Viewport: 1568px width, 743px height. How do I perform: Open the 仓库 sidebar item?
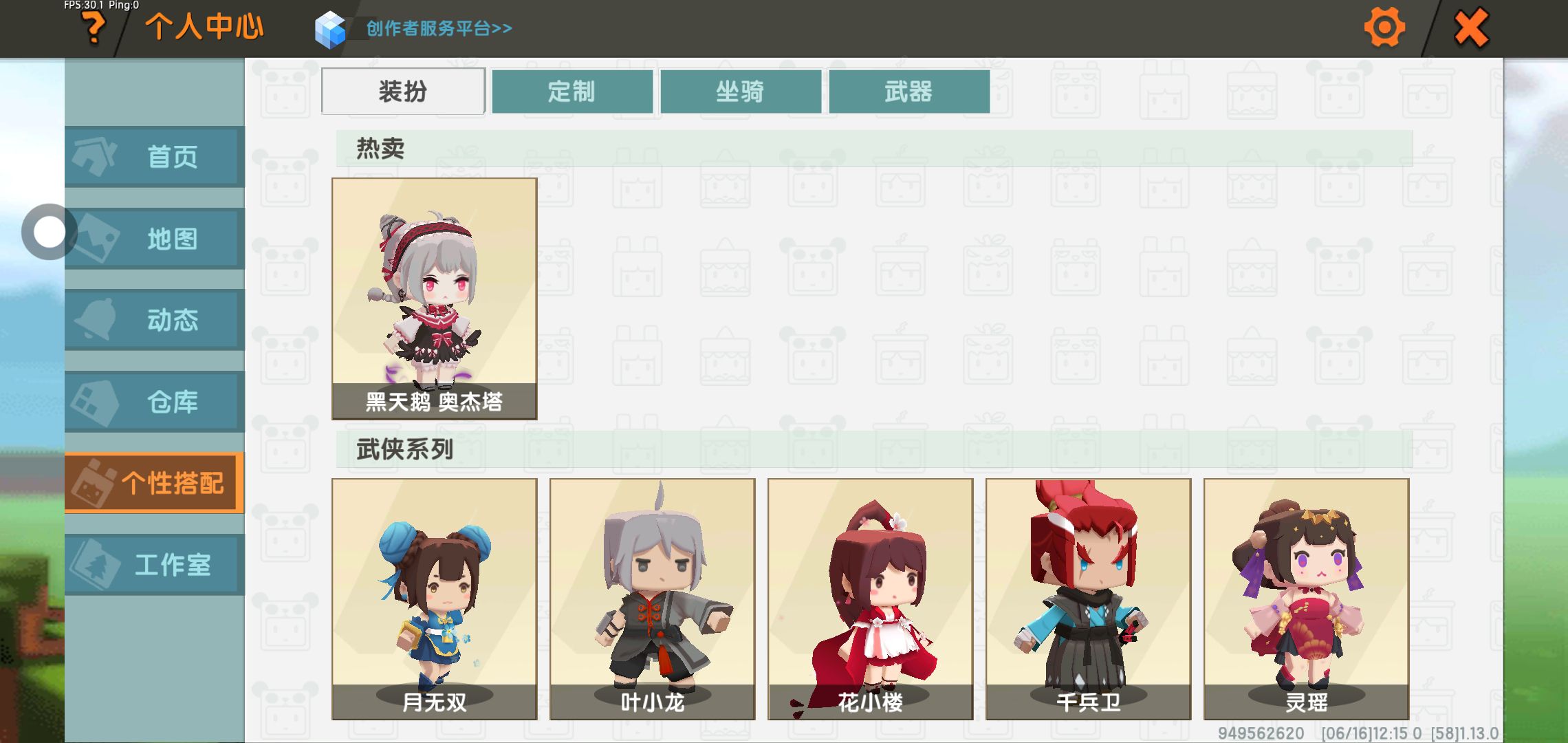[x=155, y=402]
